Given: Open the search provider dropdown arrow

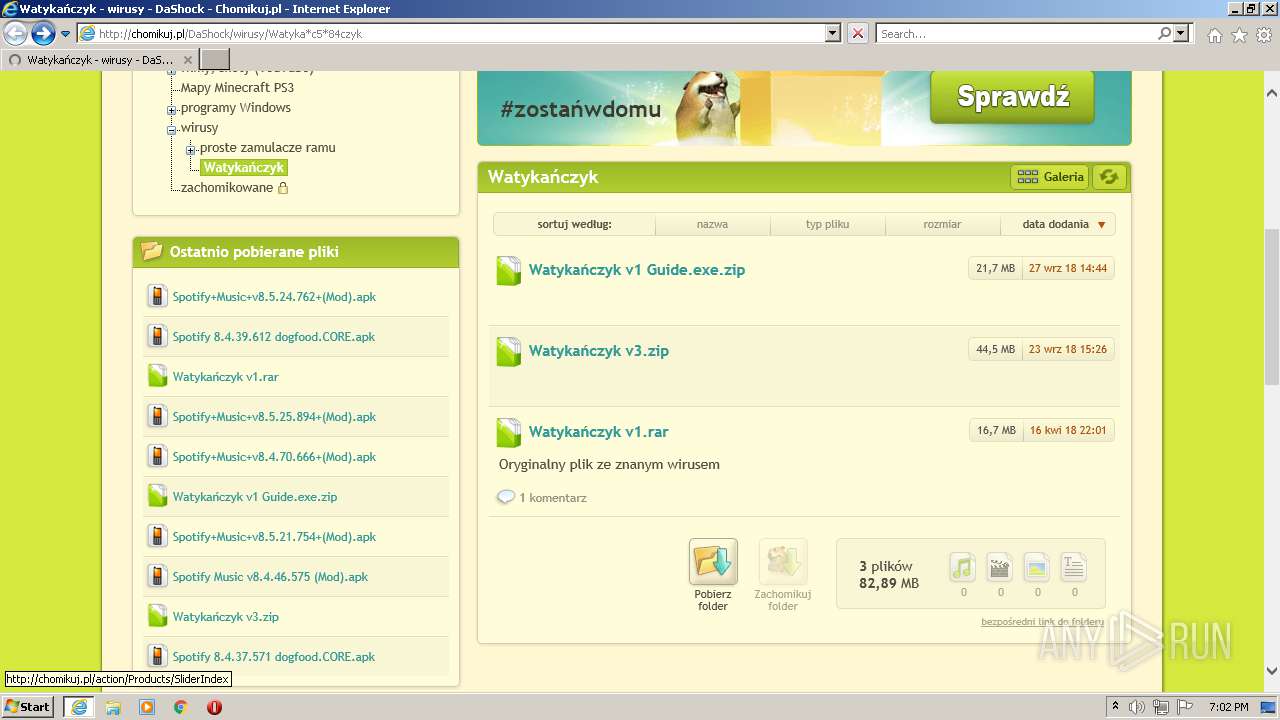Looking at the screenshot, I should click(1182, 33).
